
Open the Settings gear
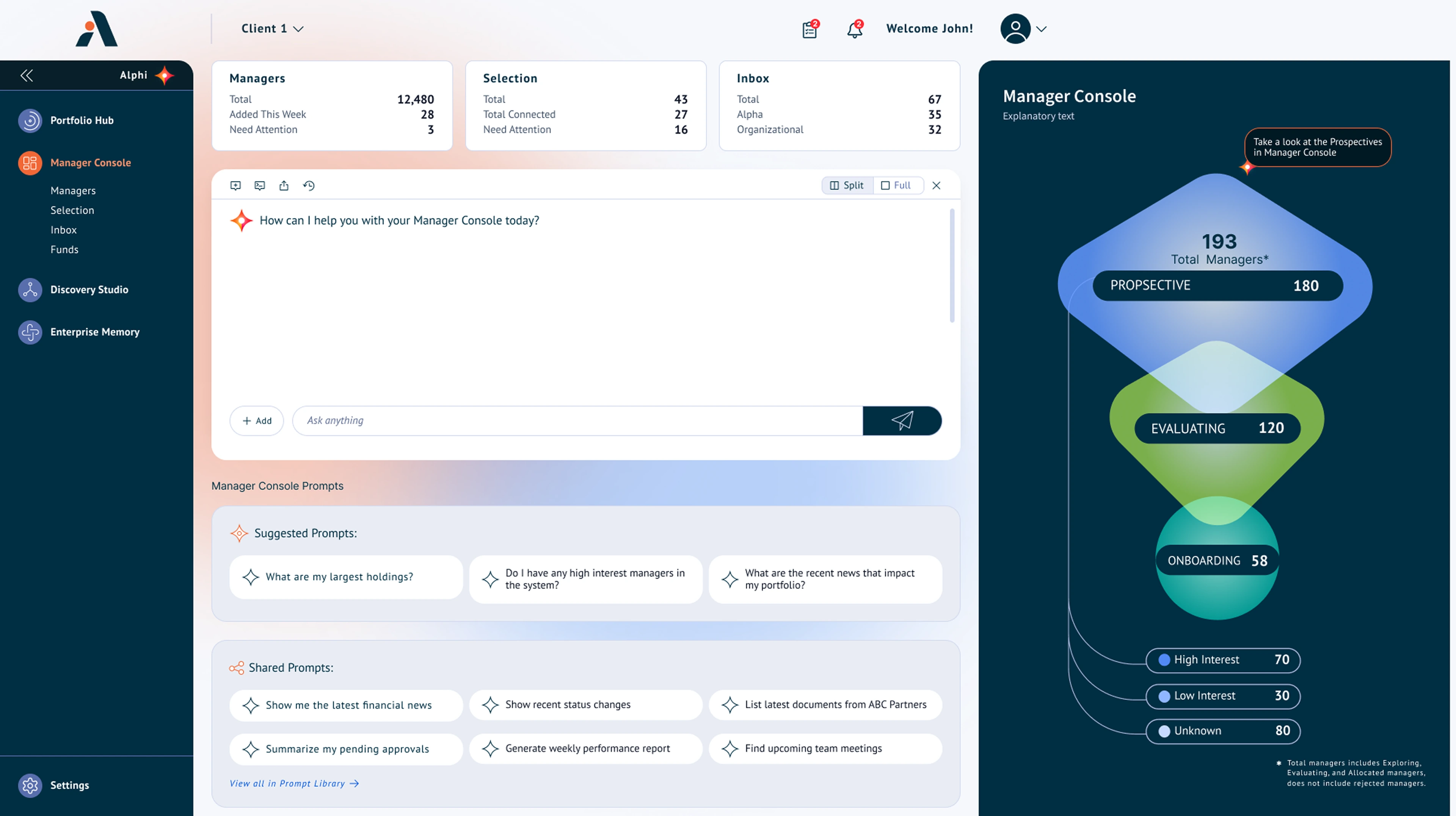(30, 785)
